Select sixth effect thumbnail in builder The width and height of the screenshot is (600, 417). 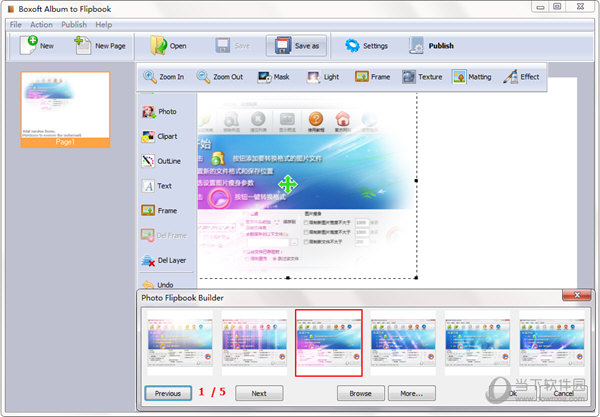552,343
